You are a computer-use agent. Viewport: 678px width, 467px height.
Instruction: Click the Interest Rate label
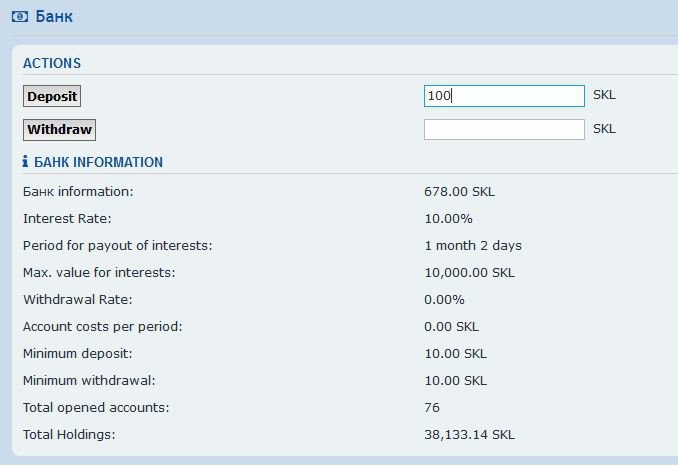67,218
